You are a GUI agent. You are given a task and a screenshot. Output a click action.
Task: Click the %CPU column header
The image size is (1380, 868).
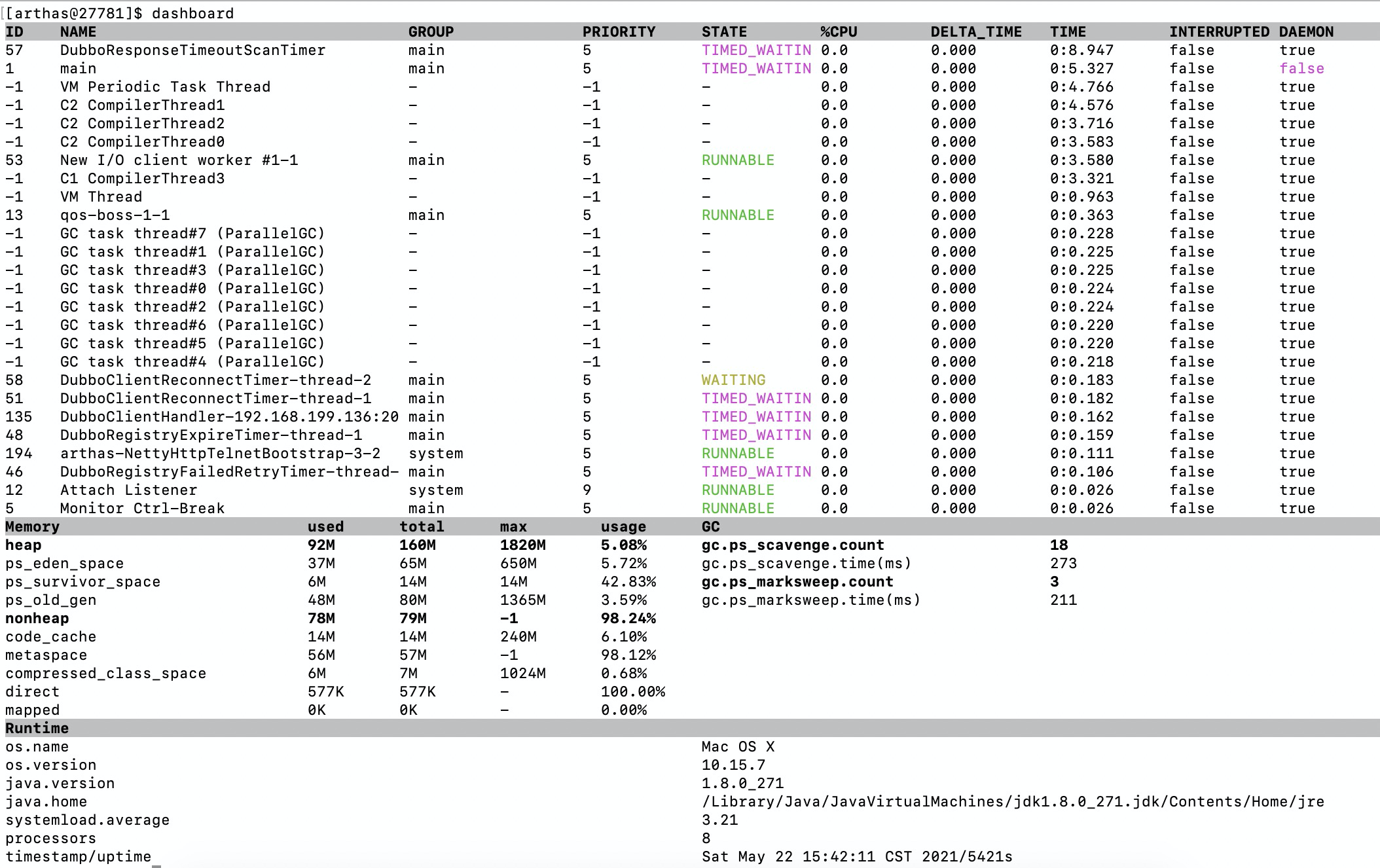click(x=839, y=31)
